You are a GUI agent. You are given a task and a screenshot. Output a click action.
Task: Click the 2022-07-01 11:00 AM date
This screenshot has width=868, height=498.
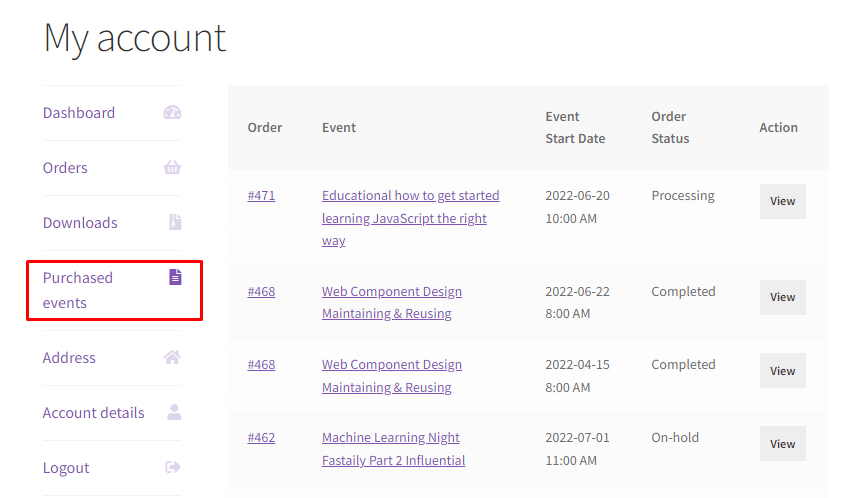point(577,449)
